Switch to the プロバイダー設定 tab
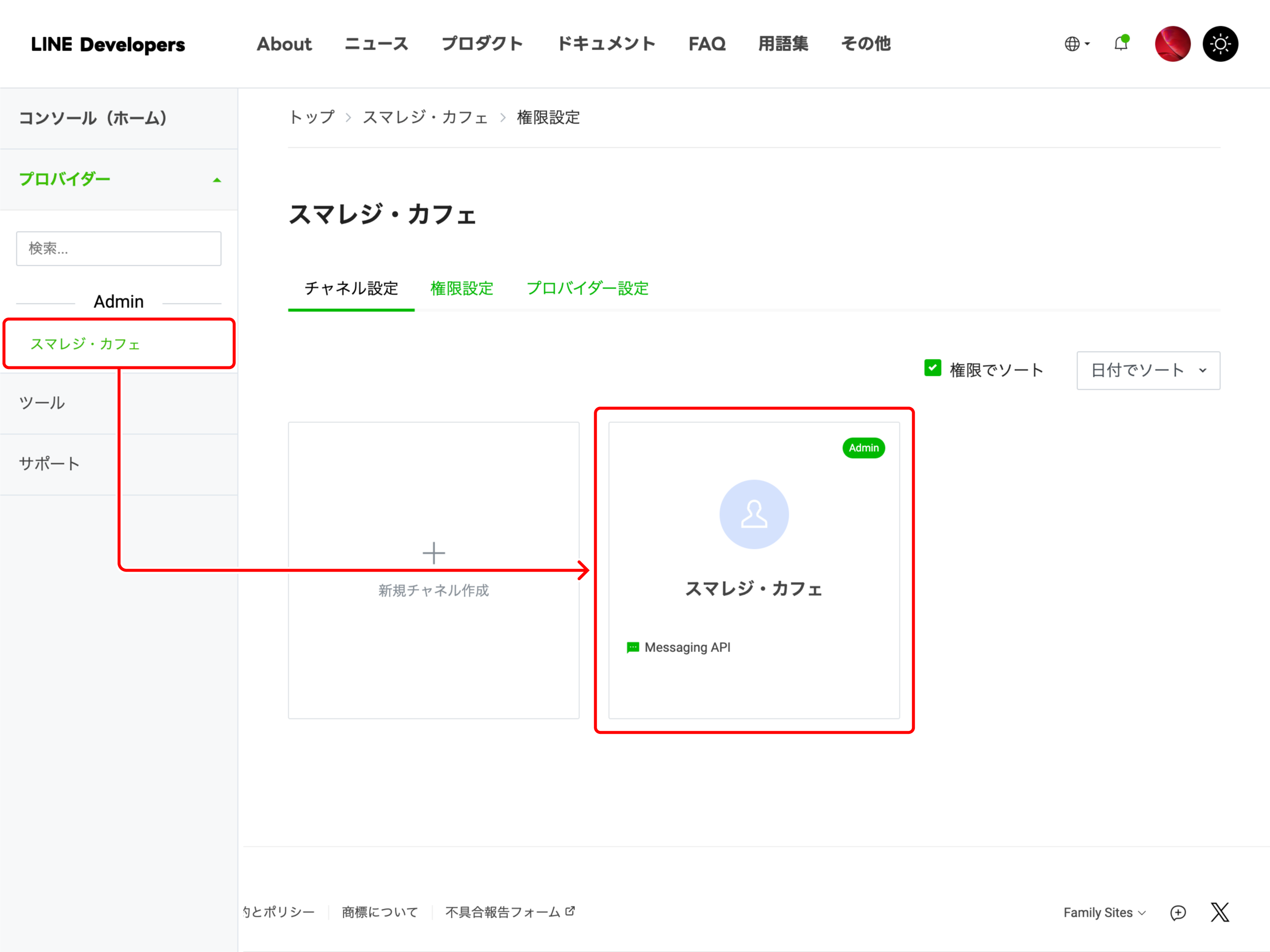Screen dimensions: 1270x952 (x=587, y=289)
